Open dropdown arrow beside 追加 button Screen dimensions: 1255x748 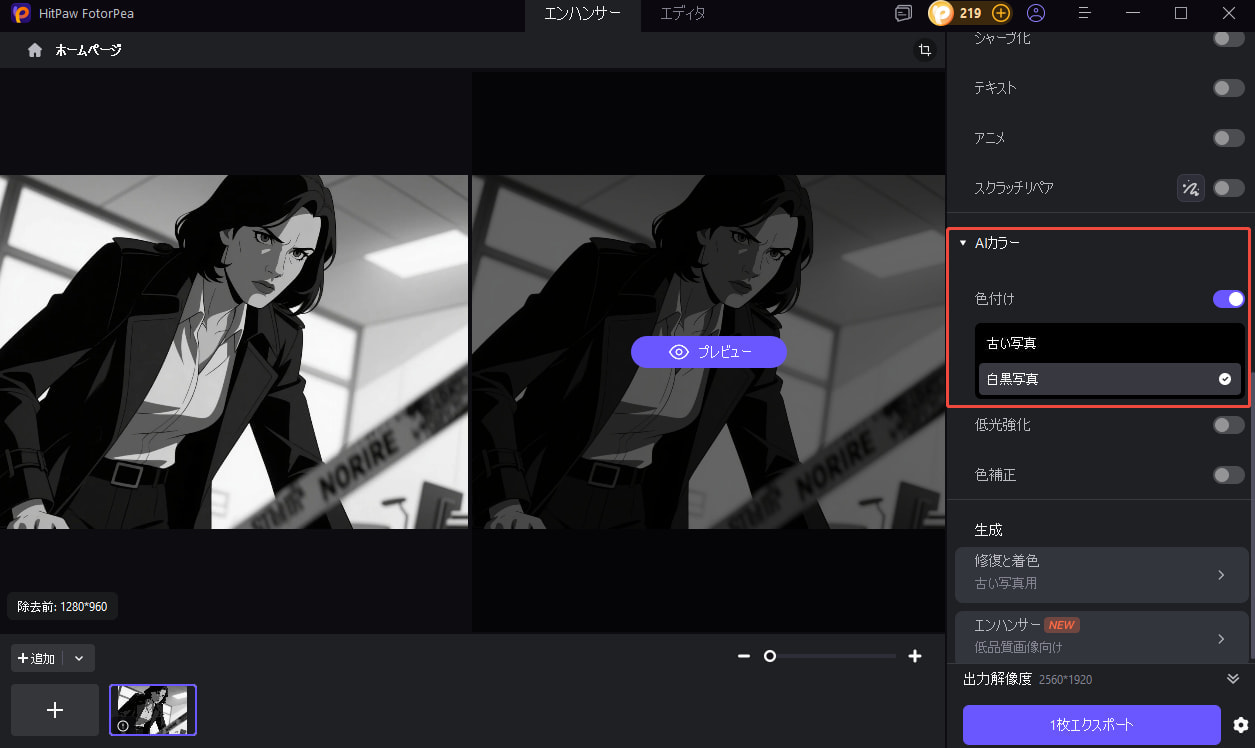(x=79, y=658)
